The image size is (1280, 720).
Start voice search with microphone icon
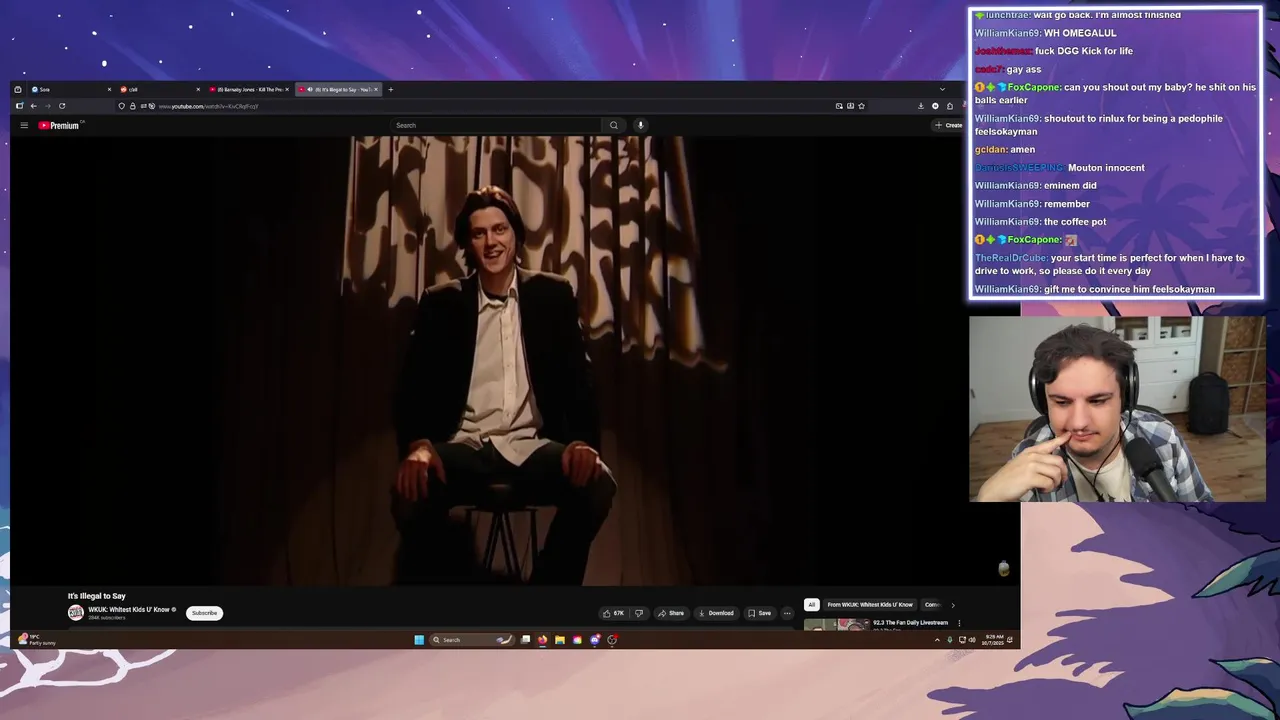click(x=640, y=125)
